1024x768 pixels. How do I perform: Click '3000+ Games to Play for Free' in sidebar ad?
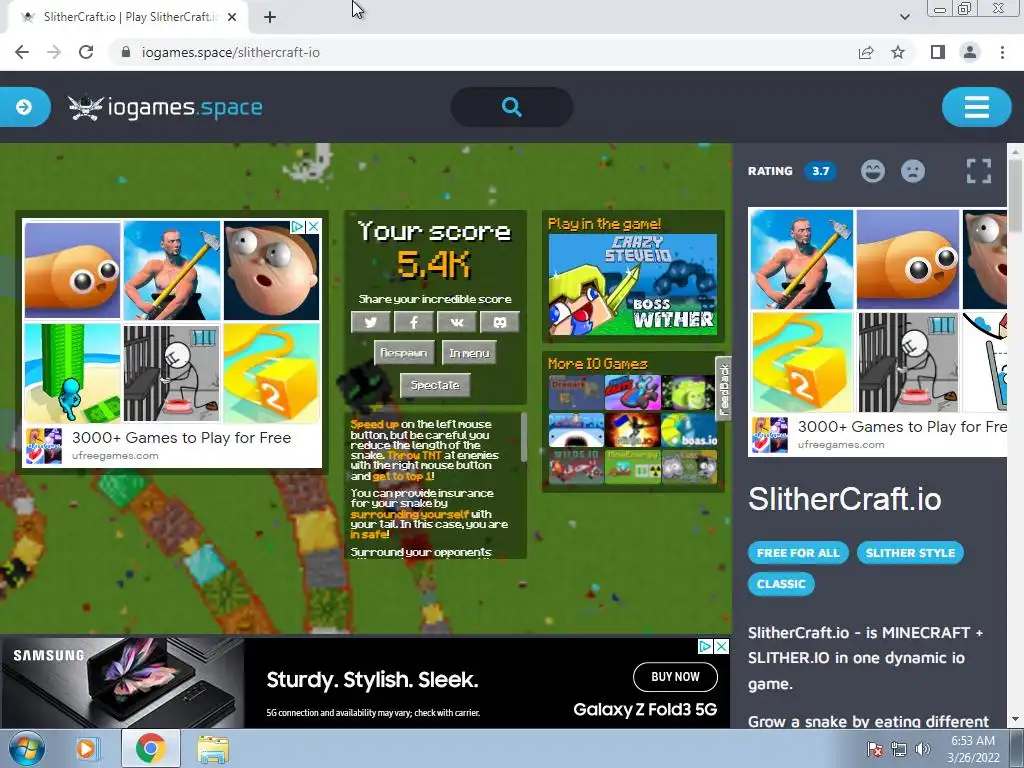click(x=903, y=426)
